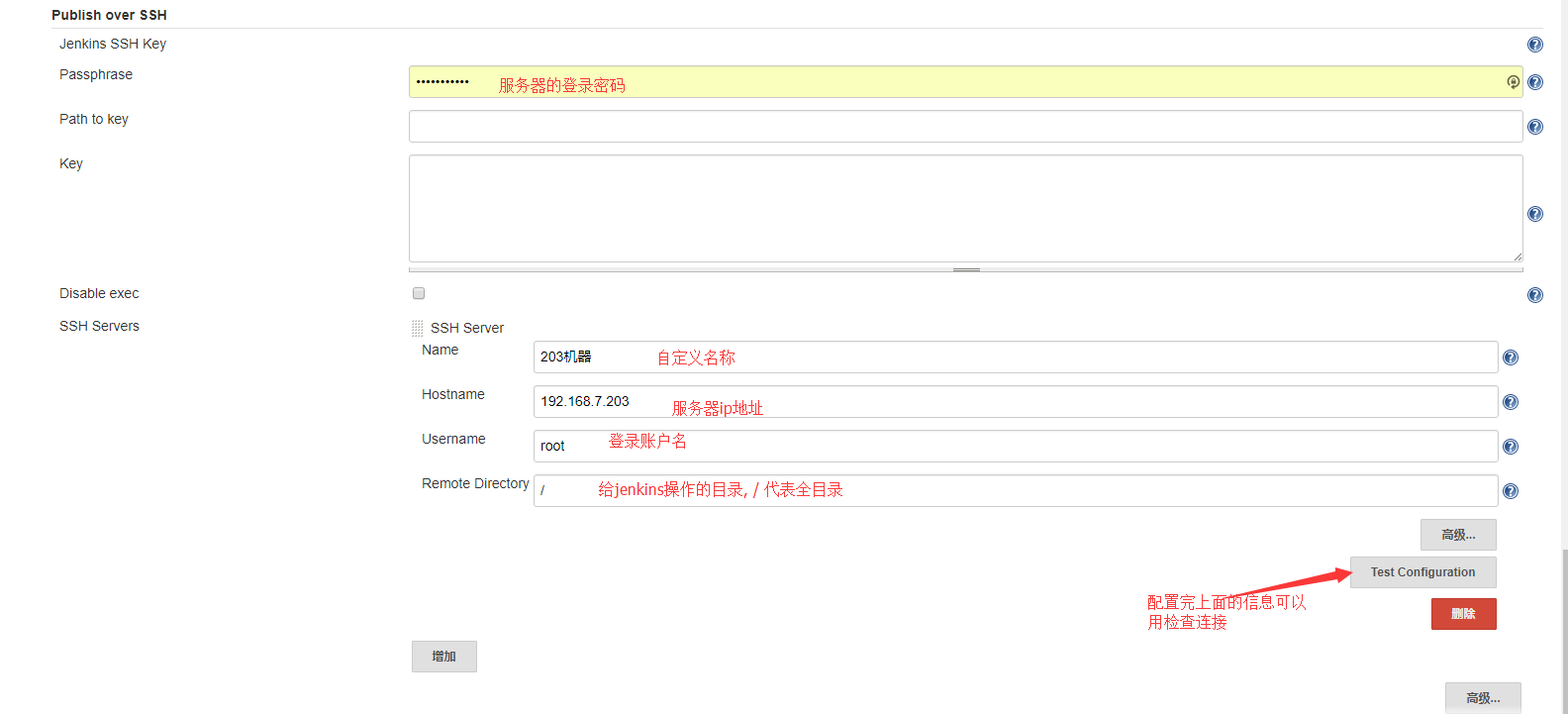
Task: Click Test Configuration button
Action: tap(1422, 572)
